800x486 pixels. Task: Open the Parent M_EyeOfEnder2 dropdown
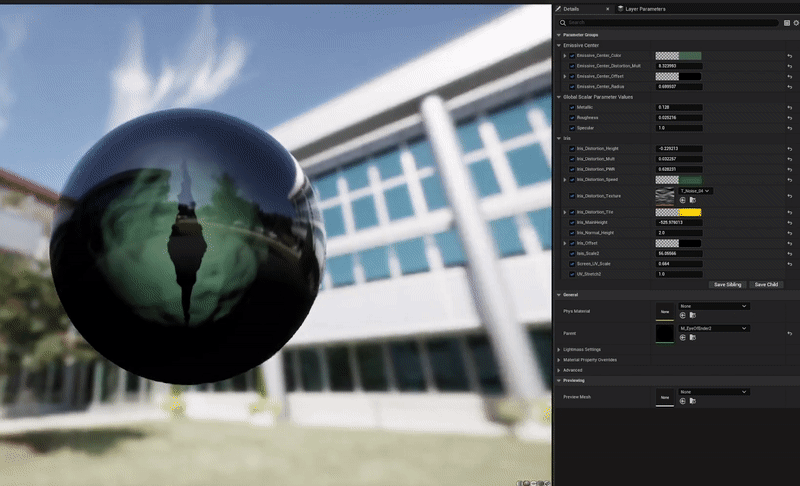[x=713, y=328]
